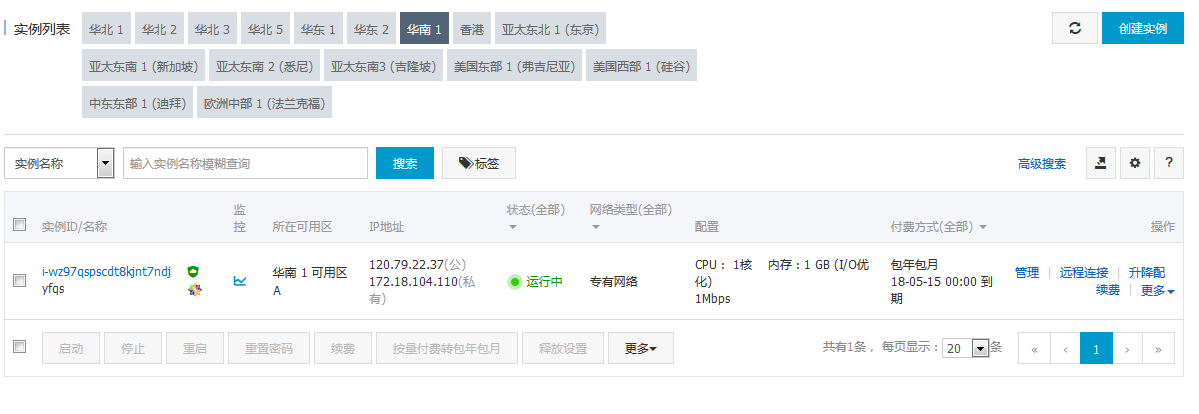Screen dimensions: 1199x414
Task: Open instance i-wz97qspscdt8kjnt7ndj link
Action: click(x=106, y=272)
